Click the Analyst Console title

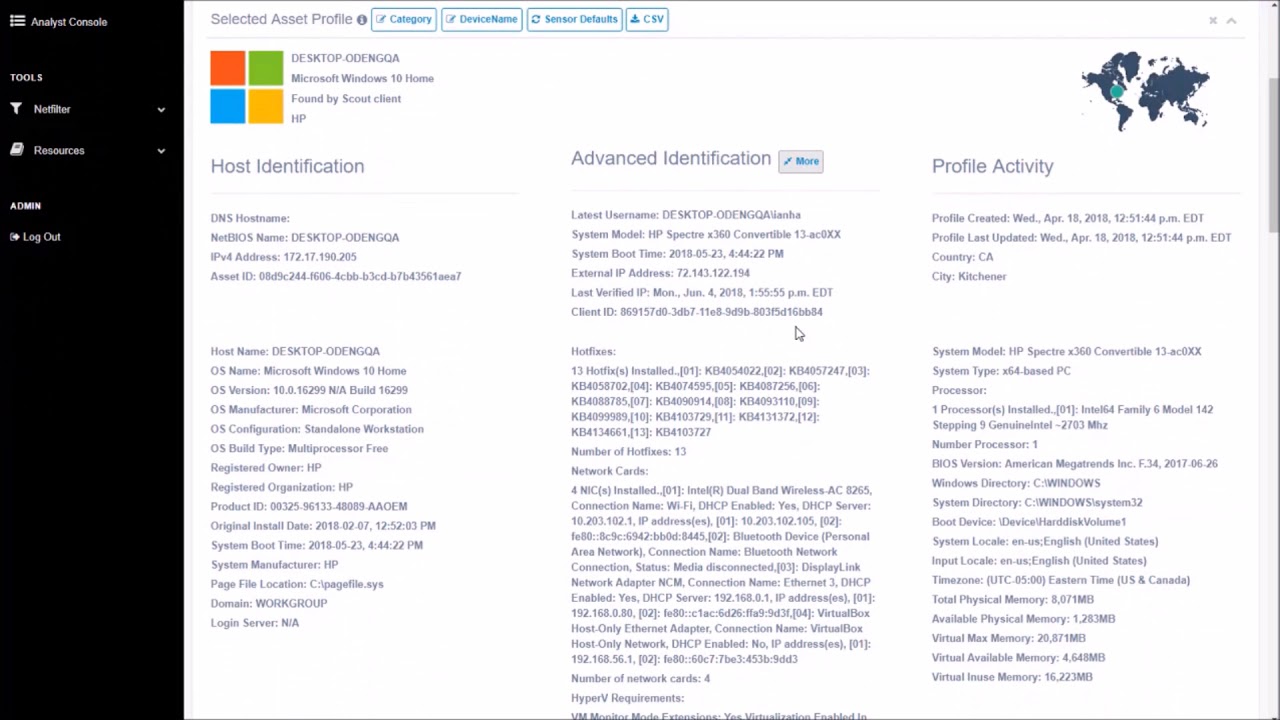tap(69, 22)
